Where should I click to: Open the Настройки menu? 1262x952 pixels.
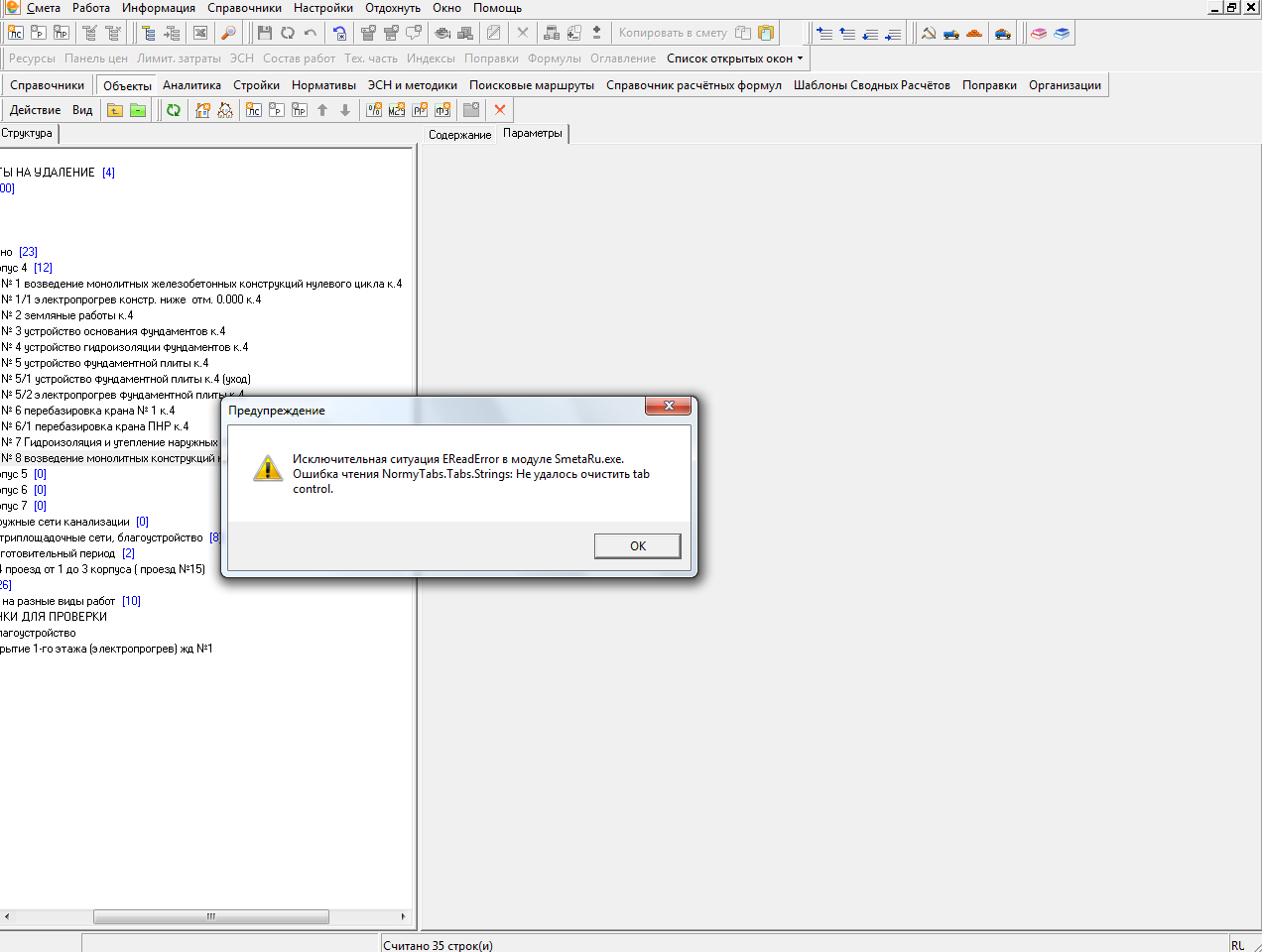[x=322, y=8]
